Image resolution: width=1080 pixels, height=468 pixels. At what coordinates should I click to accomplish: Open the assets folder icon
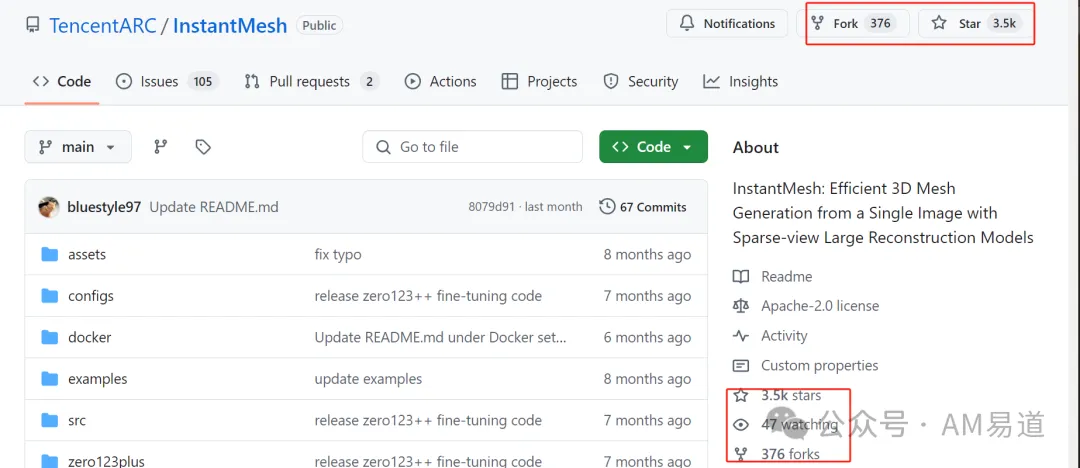pyautogui.click(x=50, y=254)
